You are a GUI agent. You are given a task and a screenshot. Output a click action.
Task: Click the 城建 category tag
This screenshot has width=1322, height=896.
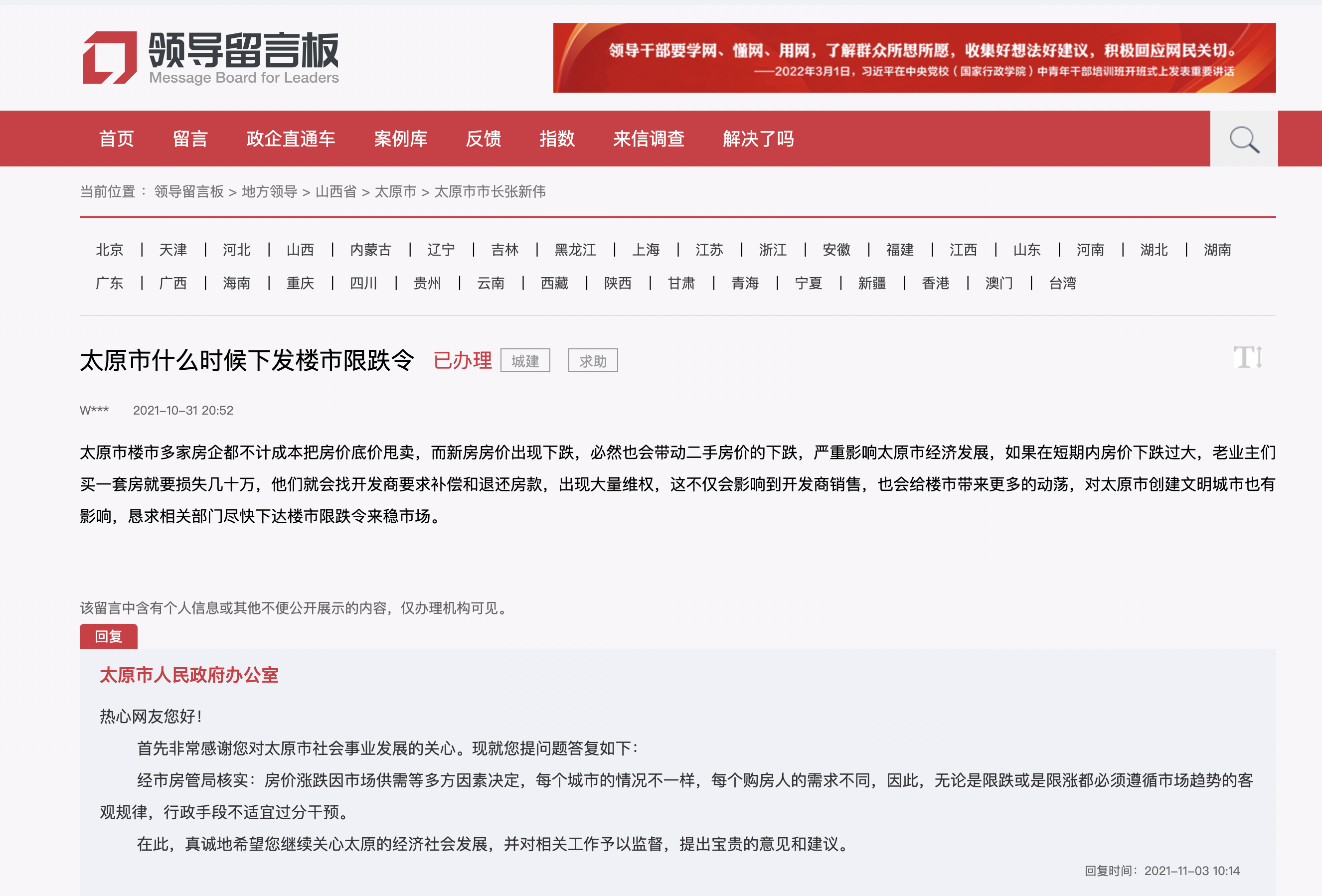pyautogui.click(x=525, y=360)
